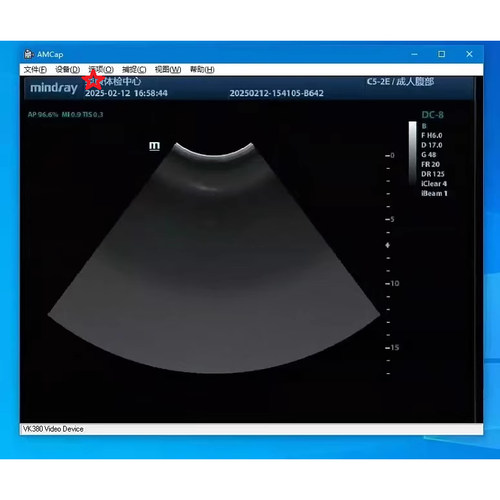Screen dimensions: 500x500
Task: Click the D 17.0 depth parameter
Action: 432,145
